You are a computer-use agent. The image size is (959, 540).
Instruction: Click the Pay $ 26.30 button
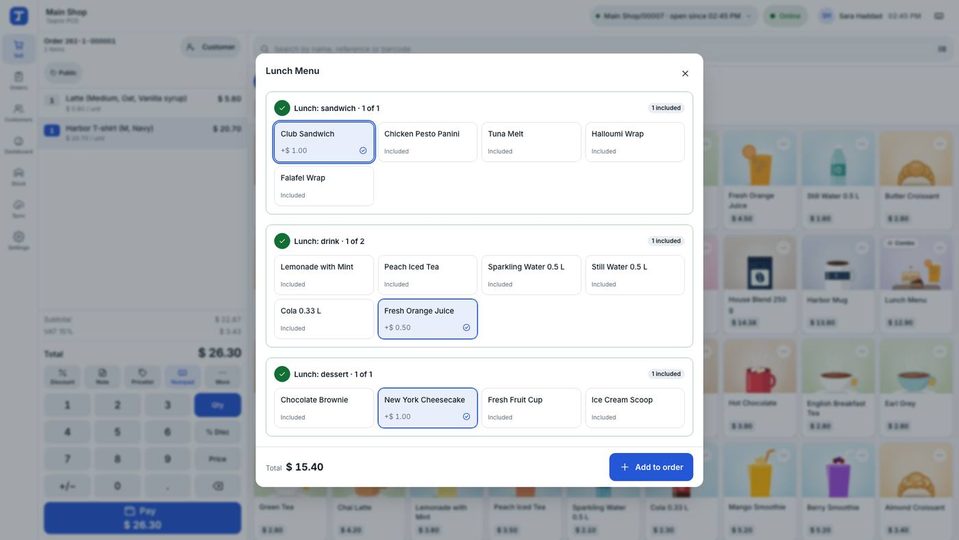point(143,518)
